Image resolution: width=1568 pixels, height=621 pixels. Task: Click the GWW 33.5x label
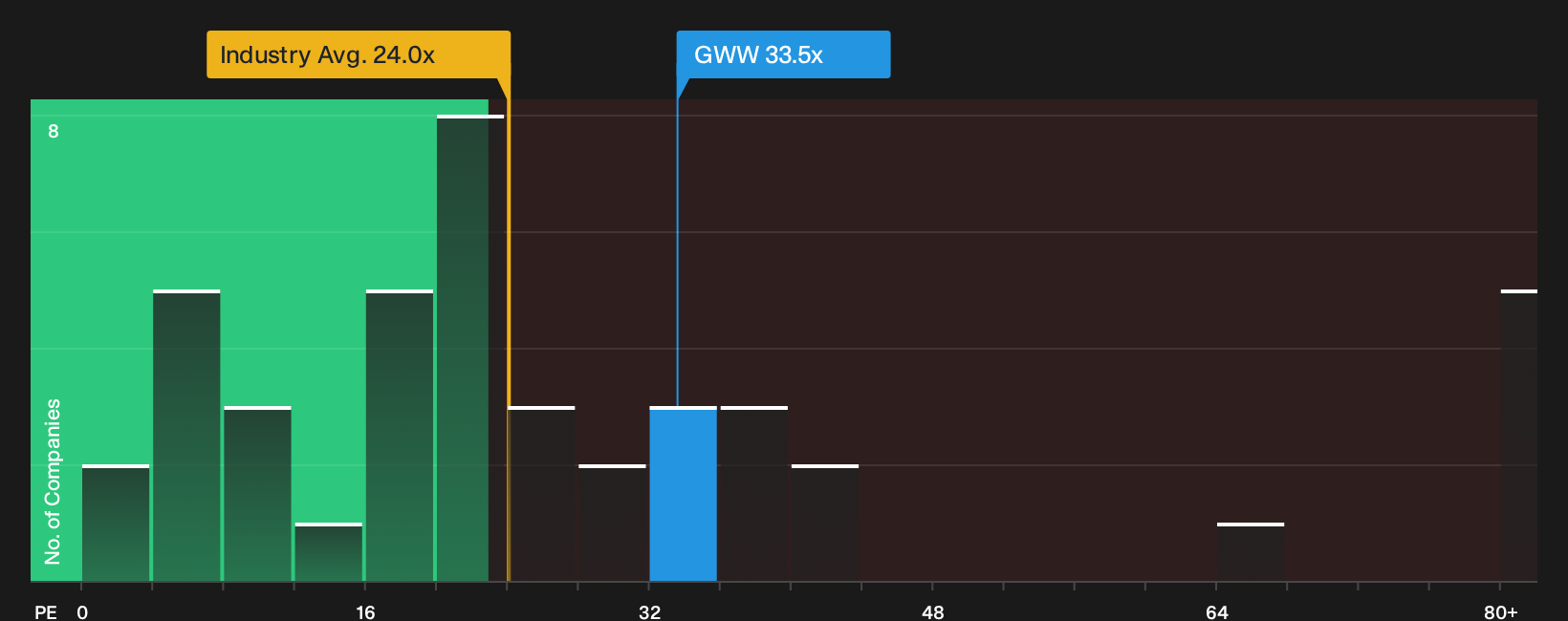pyautogui.click(x=783, y=54)
